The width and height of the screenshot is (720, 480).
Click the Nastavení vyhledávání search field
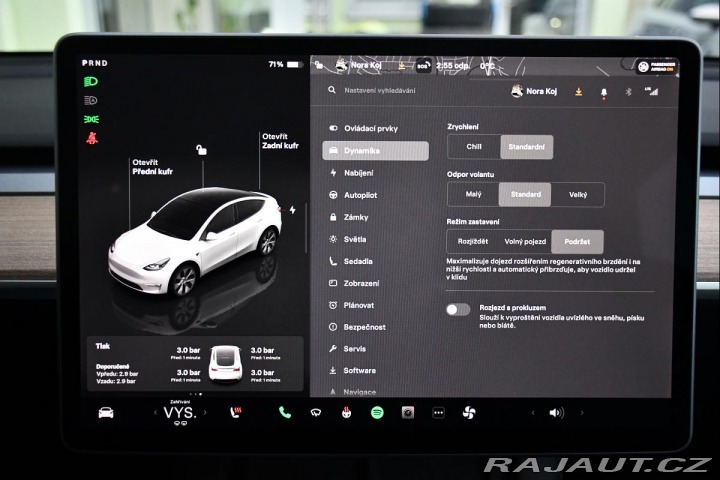(x=380, y=90)
